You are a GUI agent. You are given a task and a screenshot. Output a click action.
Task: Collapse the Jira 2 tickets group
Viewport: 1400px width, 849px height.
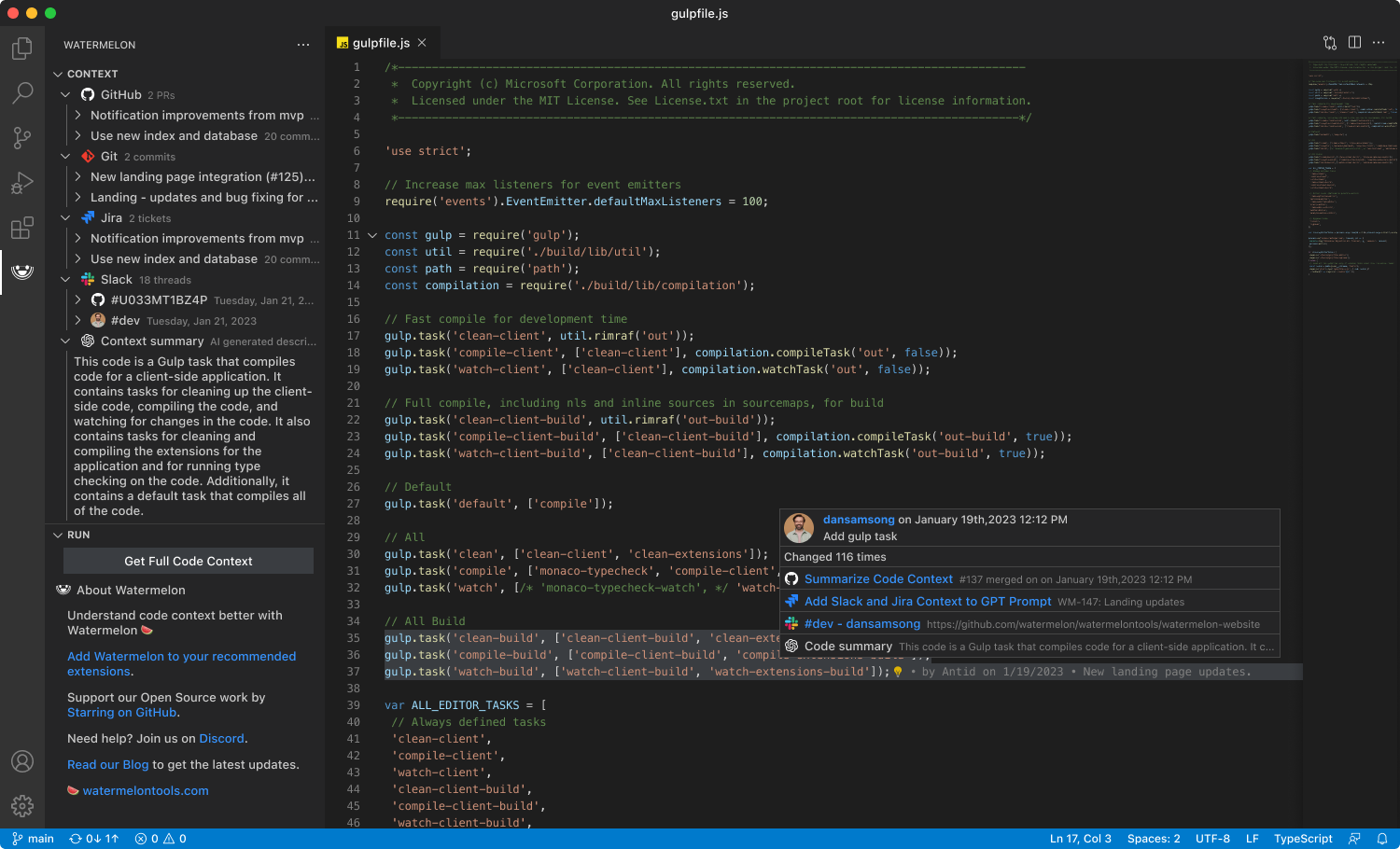pyautogui.click(x=65, y=218)
